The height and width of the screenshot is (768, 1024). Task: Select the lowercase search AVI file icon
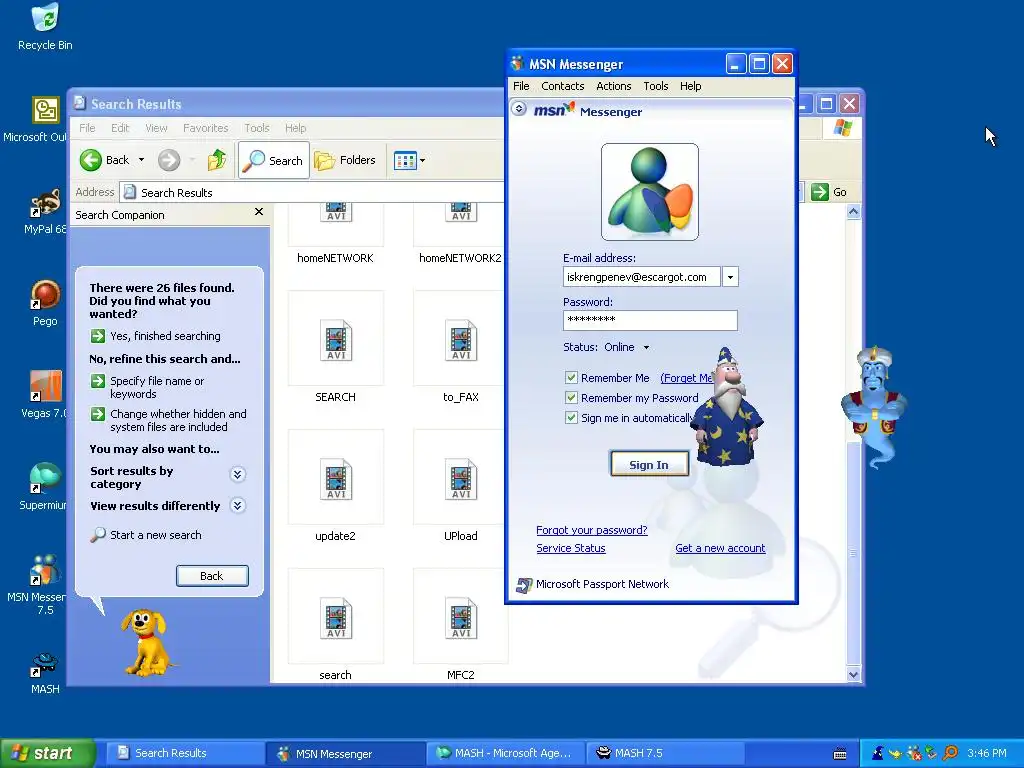pyautogui.click(x=336, y=618)
